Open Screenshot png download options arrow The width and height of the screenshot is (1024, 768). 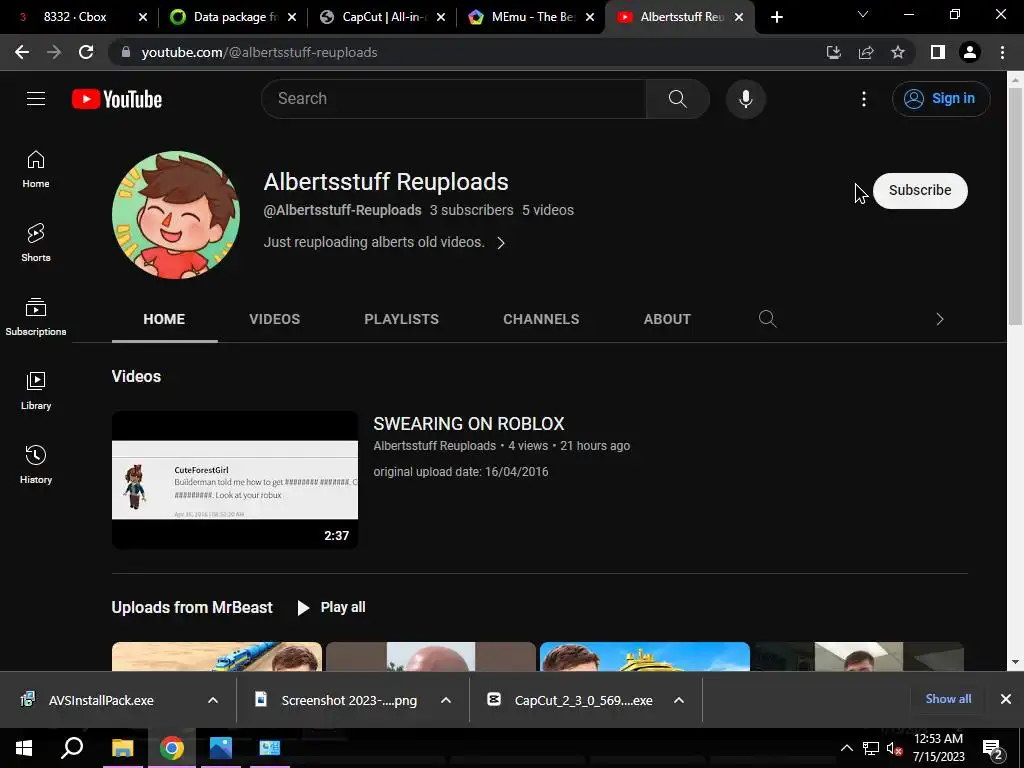coord(446,700)
